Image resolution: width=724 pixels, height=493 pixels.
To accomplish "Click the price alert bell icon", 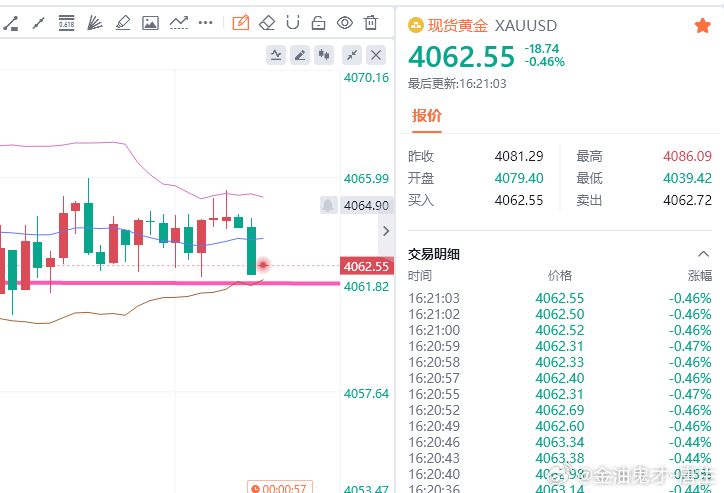I will point(328,205).
